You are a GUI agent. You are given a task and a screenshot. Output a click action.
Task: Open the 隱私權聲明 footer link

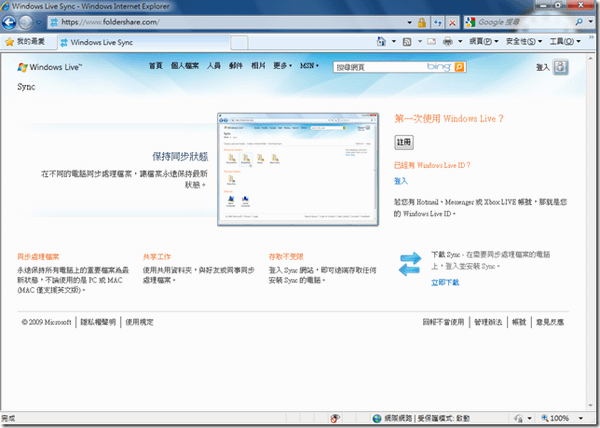coord(98,322)
